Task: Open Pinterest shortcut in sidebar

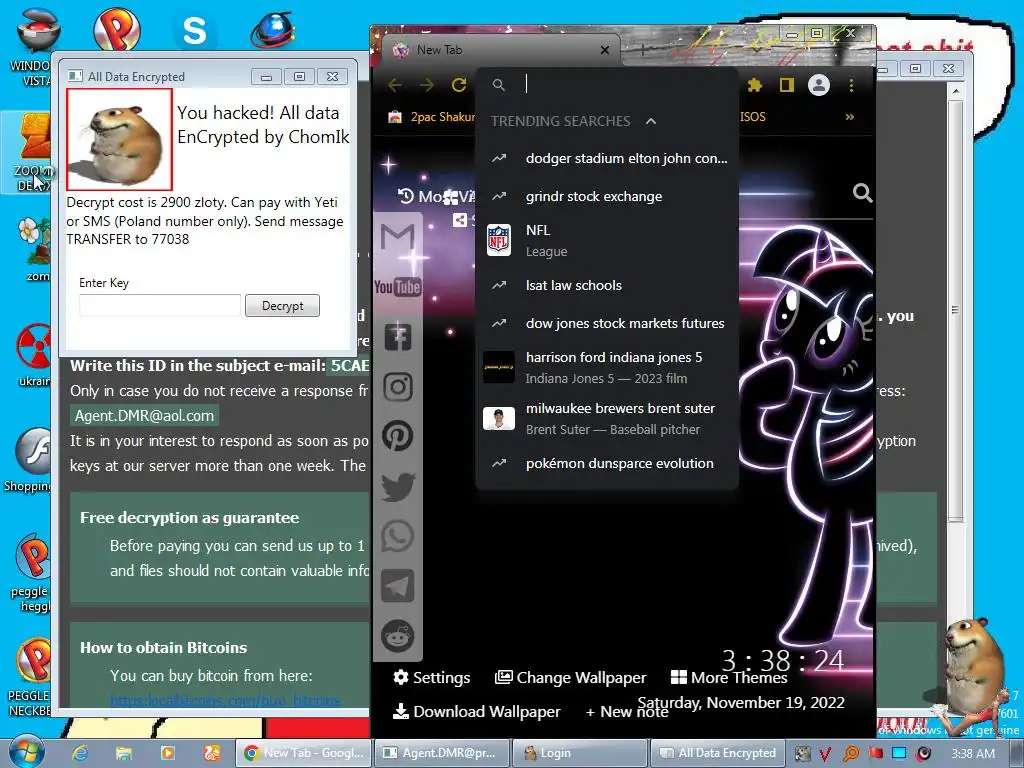Action: click(398, 436)
